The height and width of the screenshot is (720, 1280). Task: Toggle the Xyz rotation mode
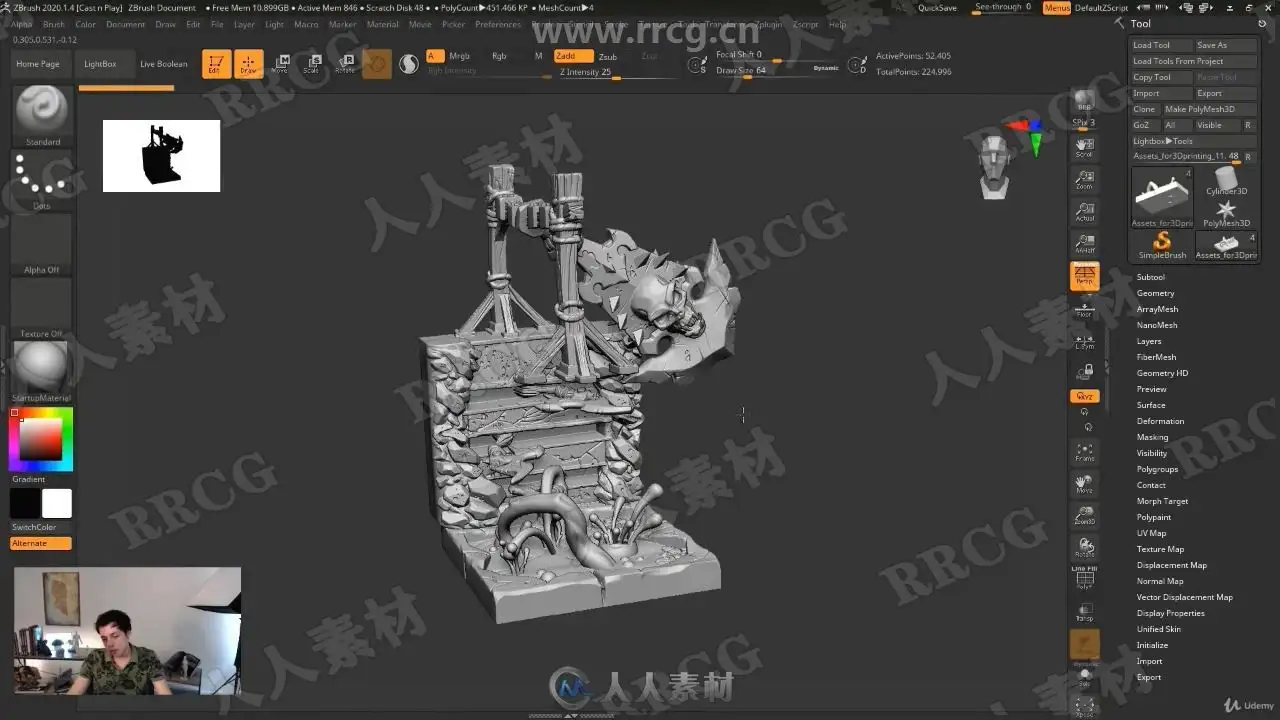(1084, 396)
